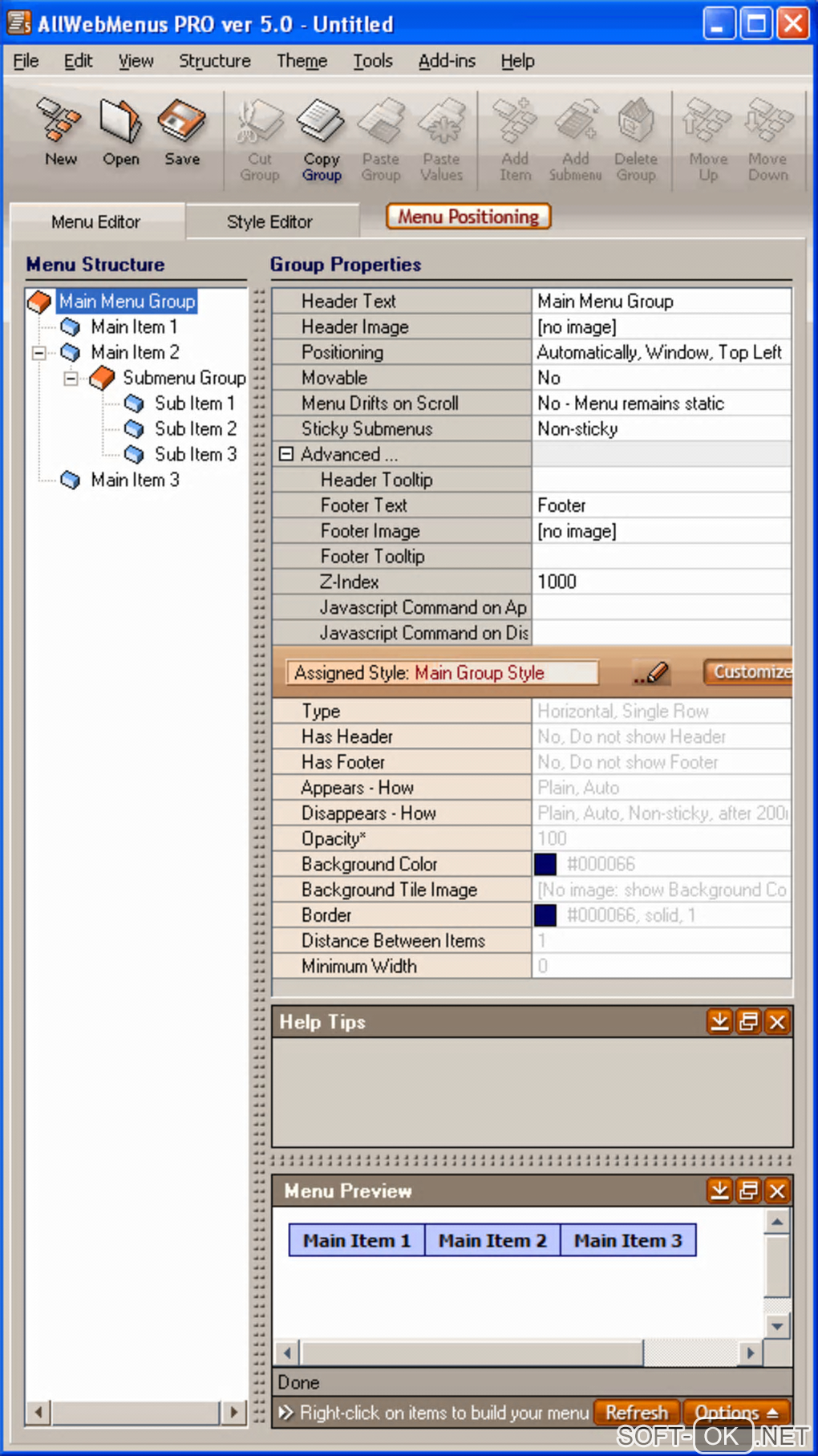Click the Assigned Style Main Group Style field
This screenshot has height=1456, width=818.
pos(442,672)
